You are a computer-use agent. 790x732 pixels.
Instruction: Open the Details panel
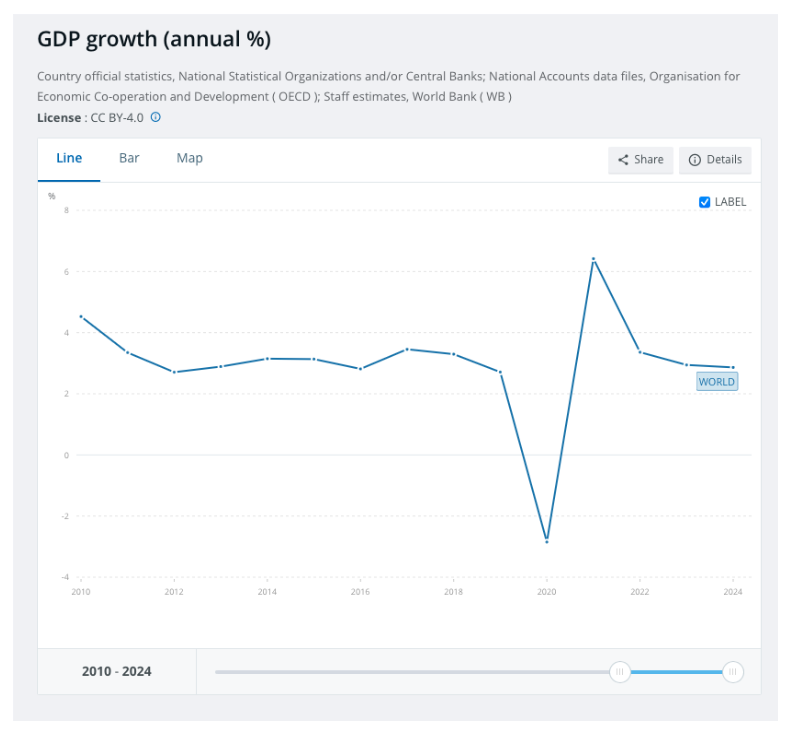click(715, 160)
